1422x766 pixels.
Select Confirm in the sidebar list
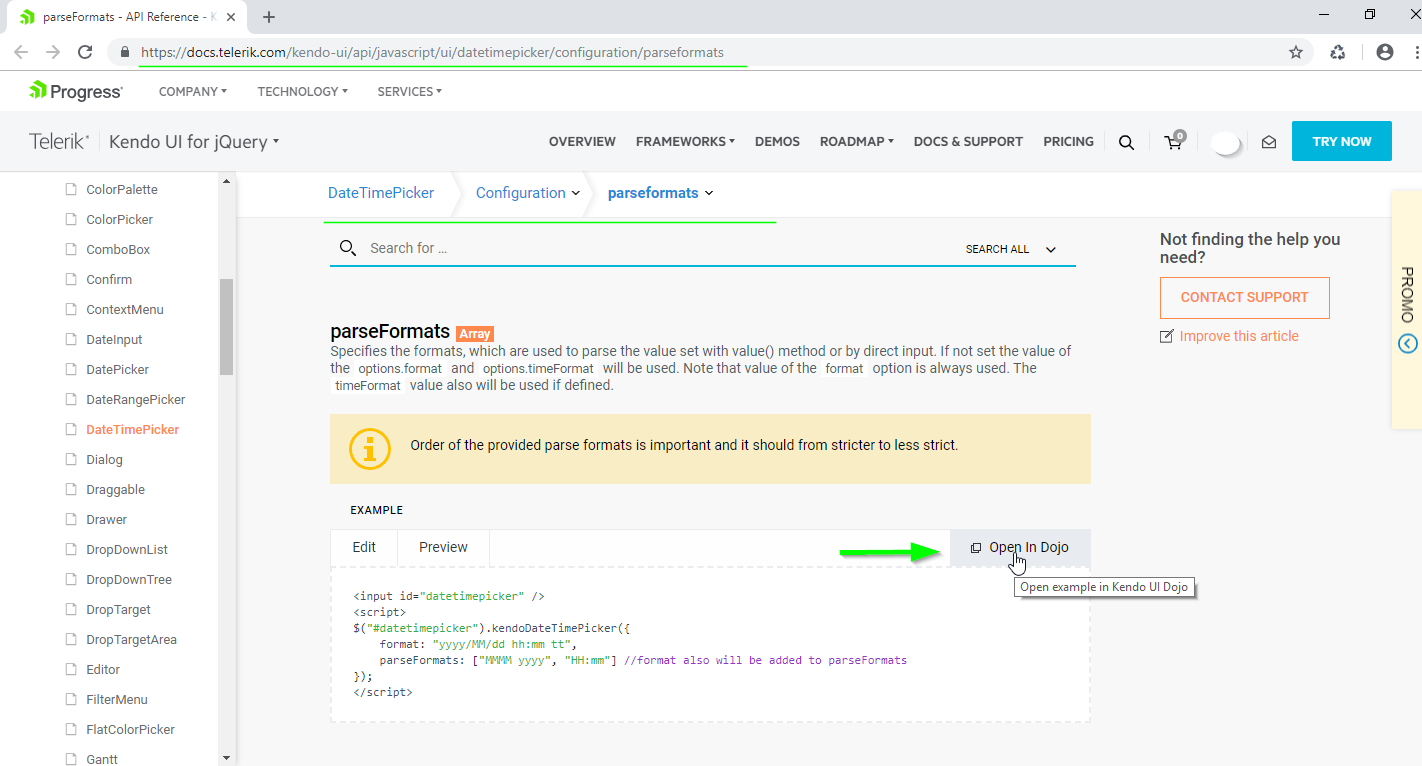(x=109, y=279)
